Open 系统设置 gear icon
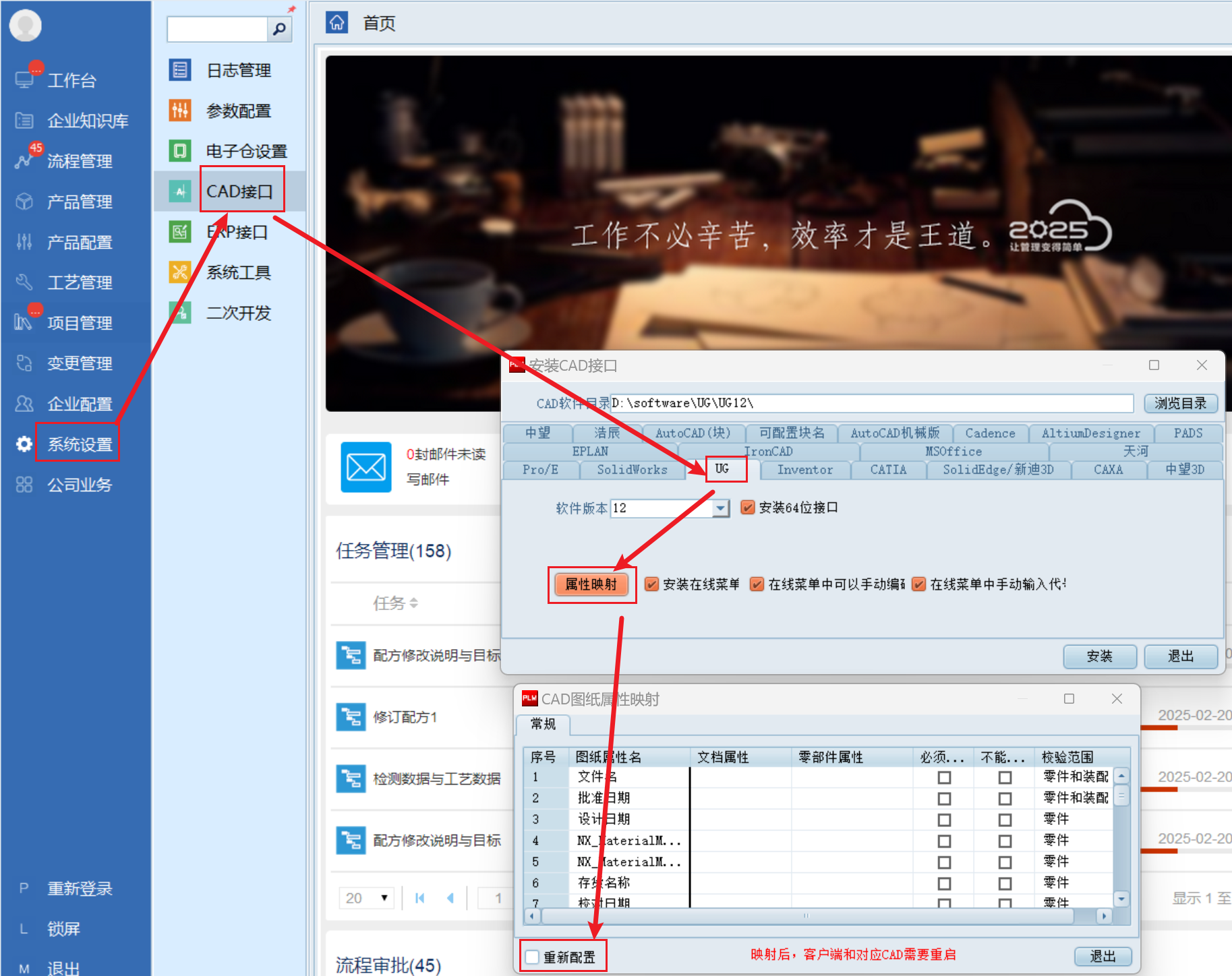Viewport: 1232px width, 976px height. (x=24, y=444)
